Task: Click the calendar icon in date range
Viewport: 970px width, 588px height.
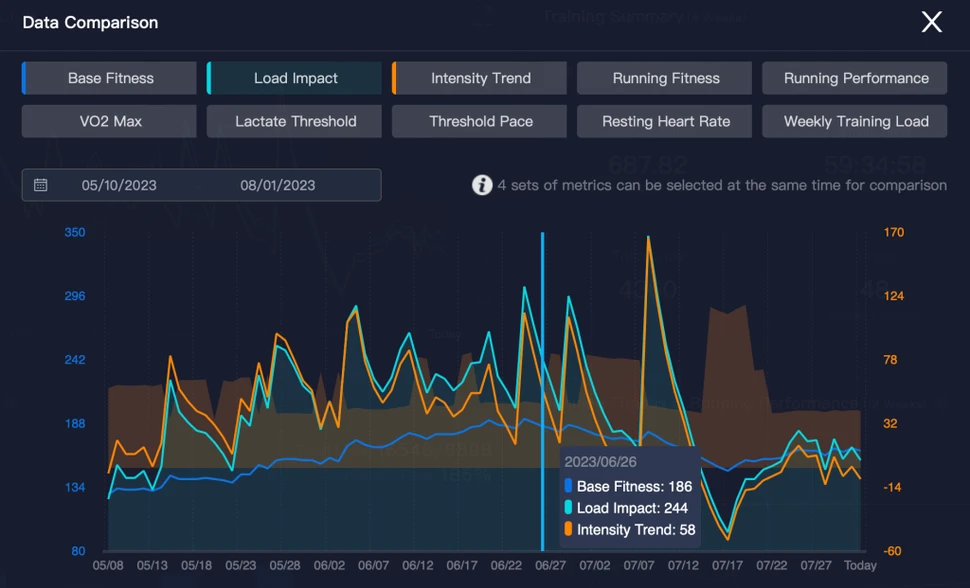Action: (x=41, y=185)
